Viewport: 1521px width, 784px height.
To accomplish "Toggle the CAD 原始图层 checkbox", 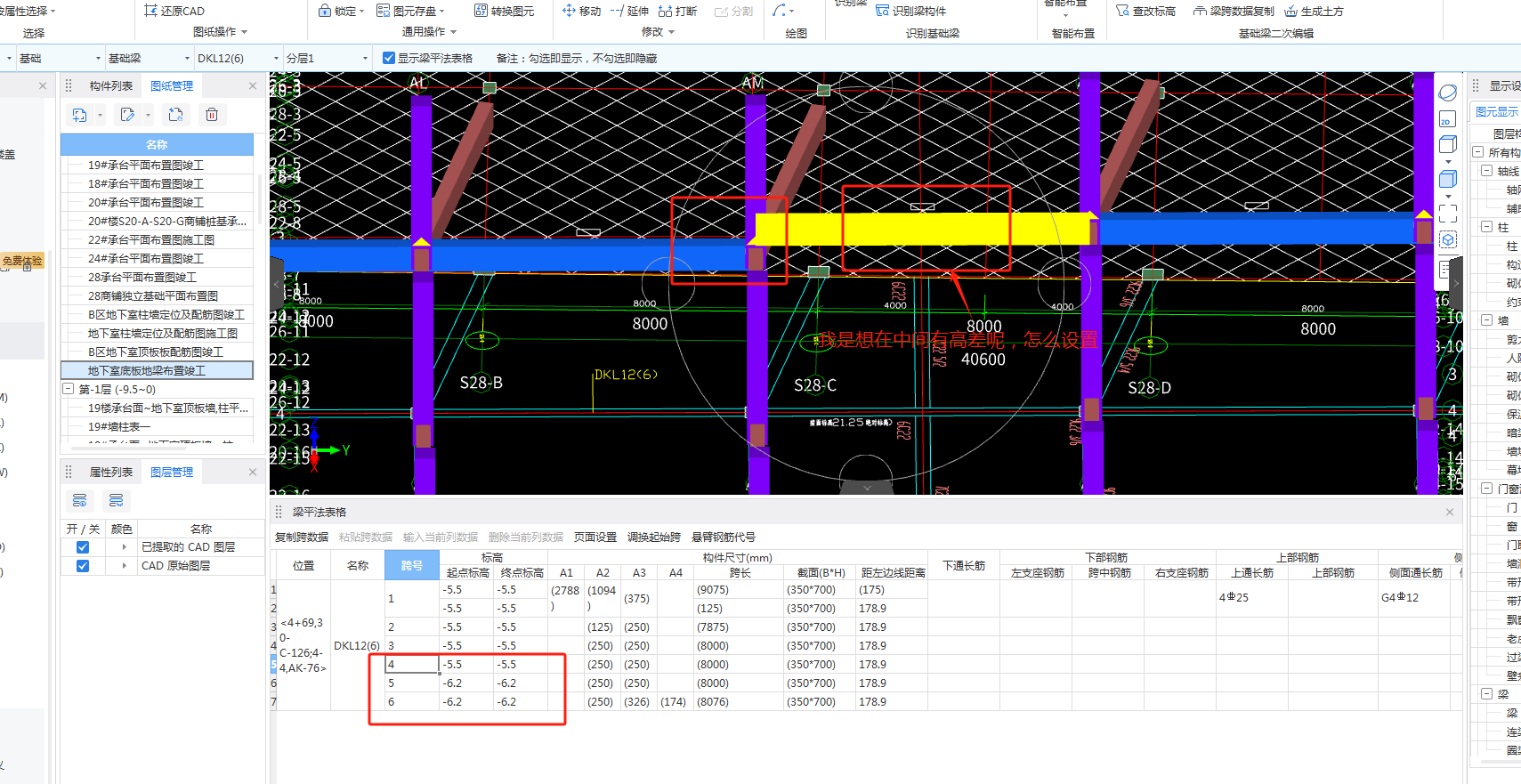I will (83, 566).
